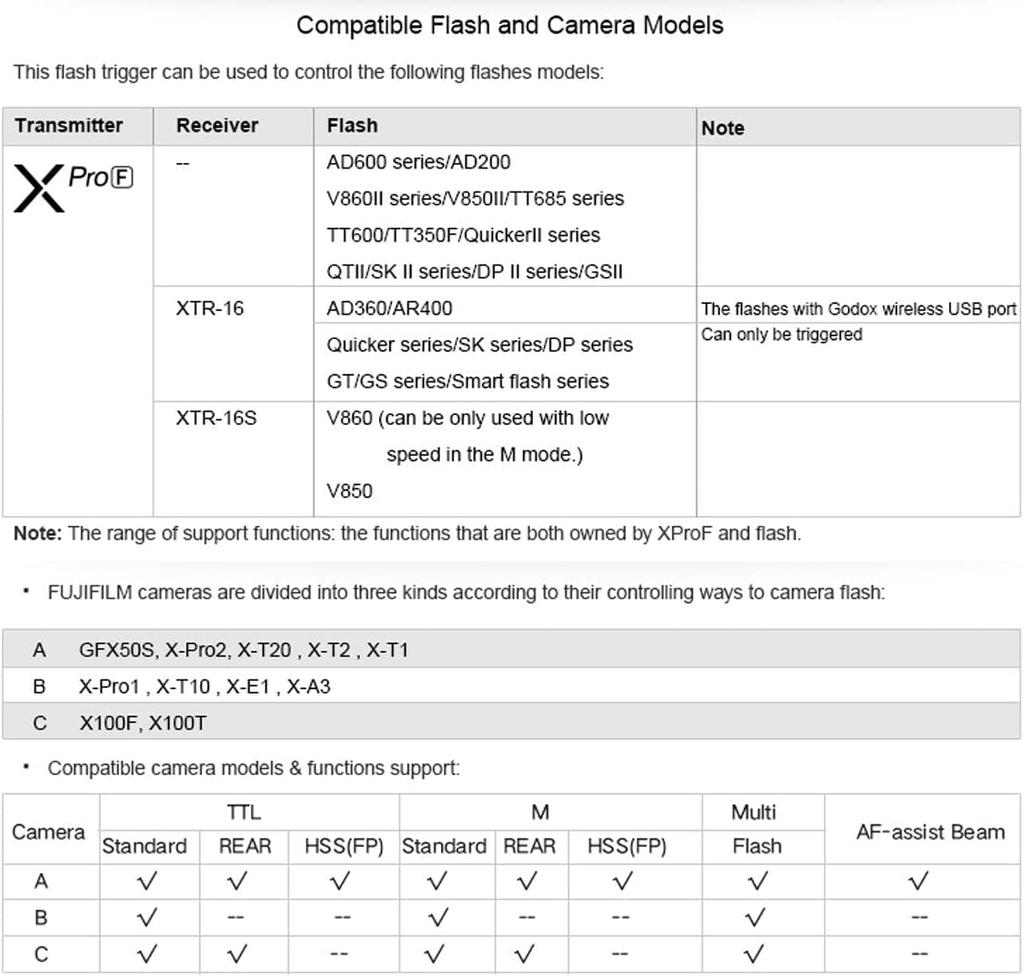Click the AD360/AR400 flash entry

389,309
